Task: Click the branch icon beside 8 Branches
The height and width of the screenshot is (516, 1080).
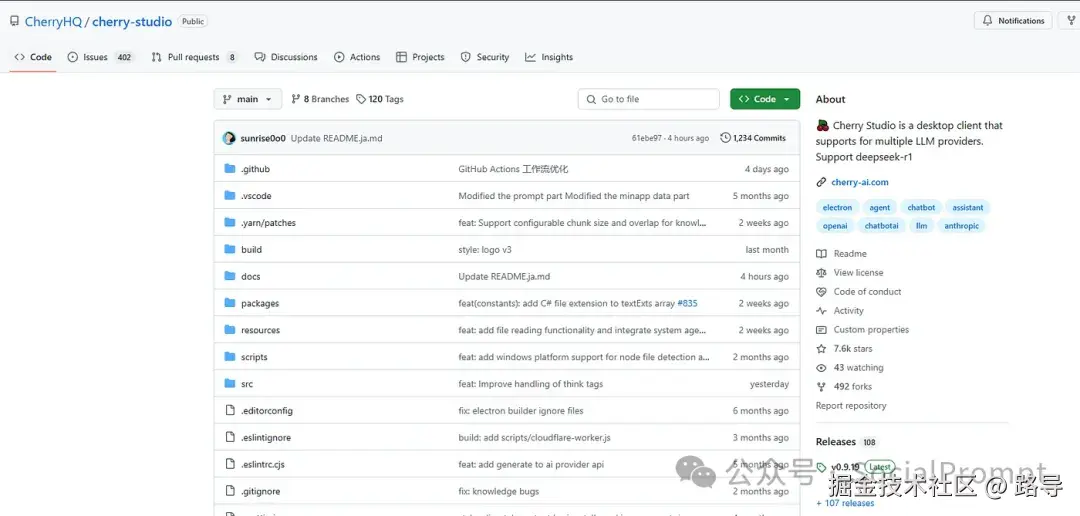Action: tap(296, 99)
